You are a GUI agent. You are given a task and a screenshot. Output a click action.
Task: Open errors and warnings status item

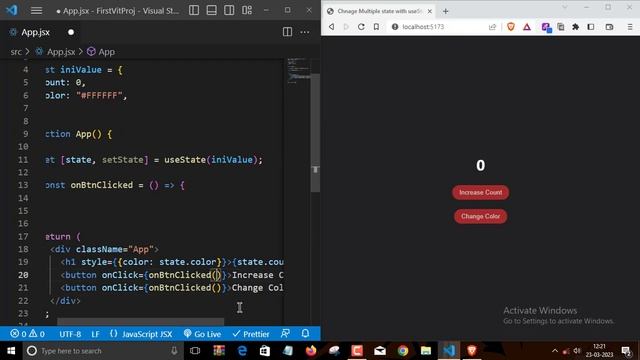pyautogui.click(x=27, y=334)
